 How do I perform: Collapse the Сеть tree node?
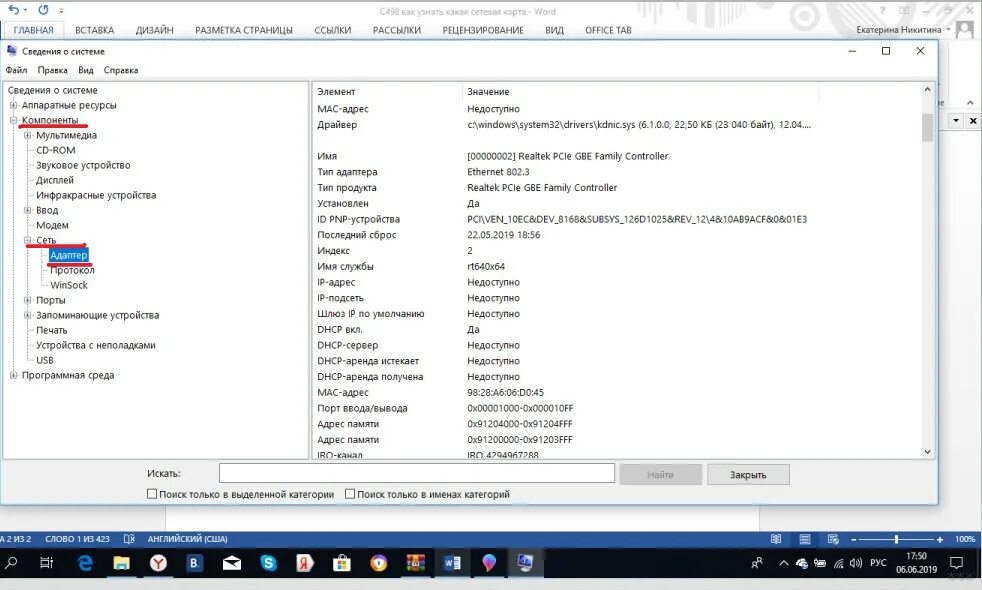[x=28, y=241]
